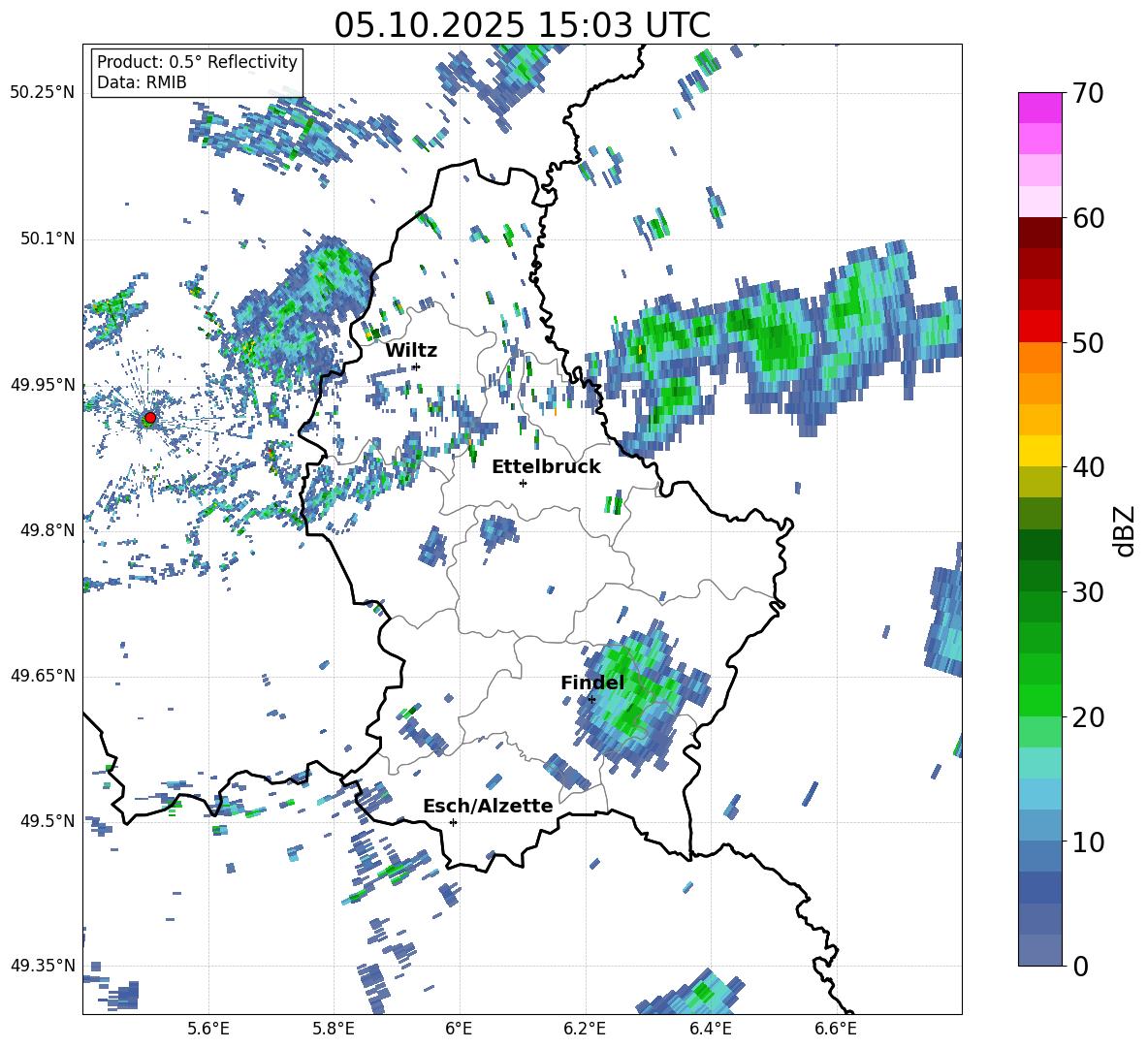
Task: Click the colorbar value 40
Action: pyautogui.click(x=1088, y=467)
